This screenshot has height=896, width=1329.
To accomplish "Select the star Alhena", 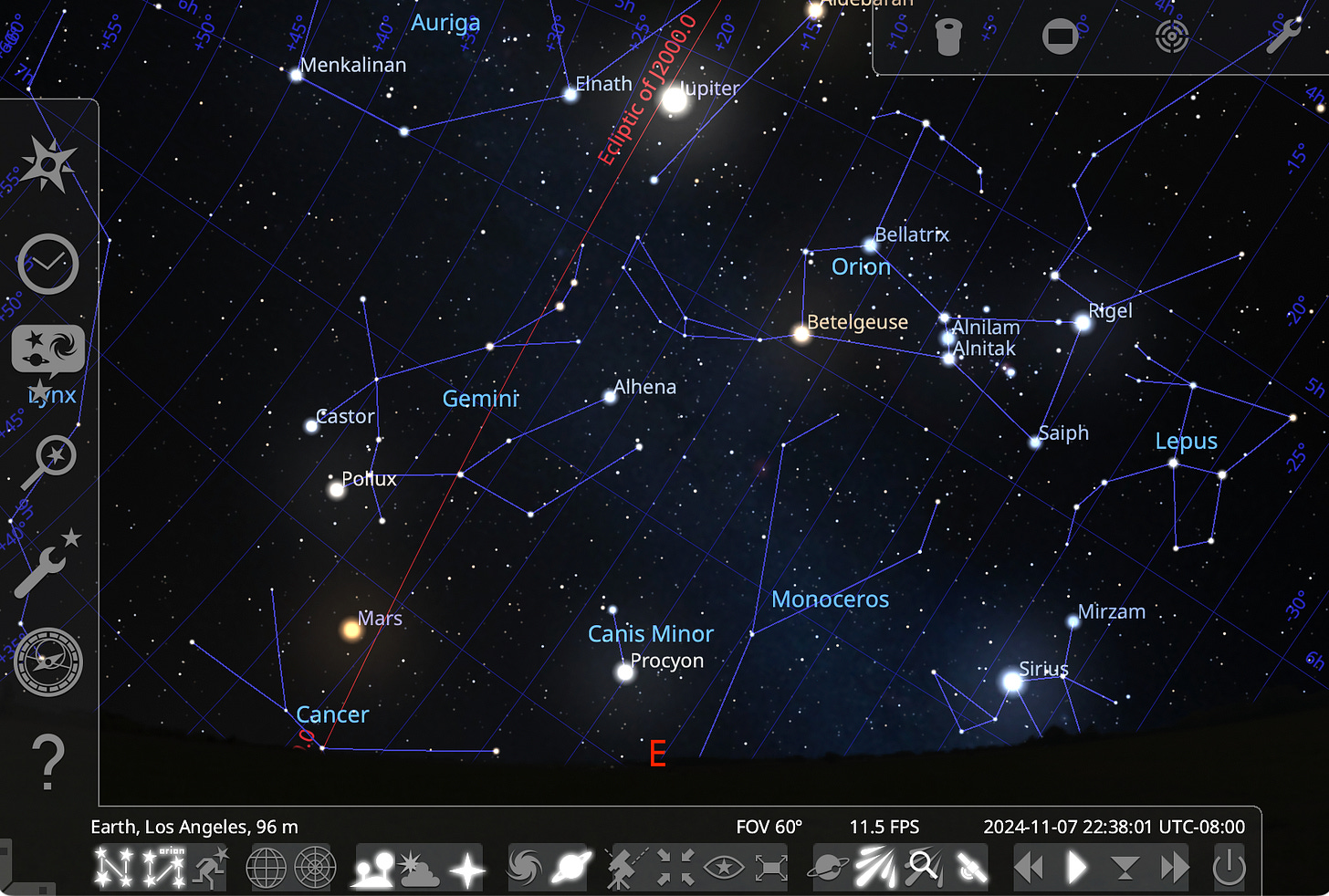I will click(610, 397).
